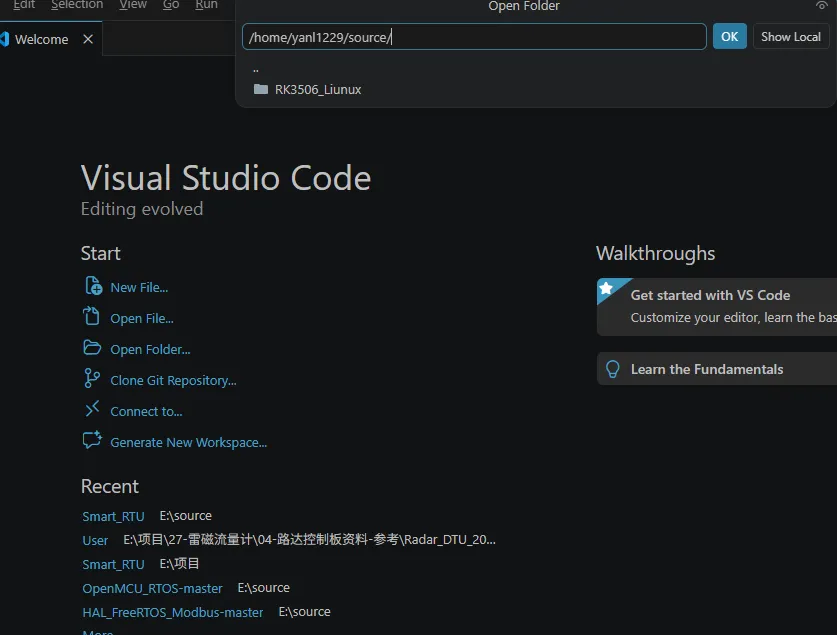Open recent OpenMCU_RTOS-master project
Image resolution: width=837 pixels, height=635 pixels.
click(152, 588)
